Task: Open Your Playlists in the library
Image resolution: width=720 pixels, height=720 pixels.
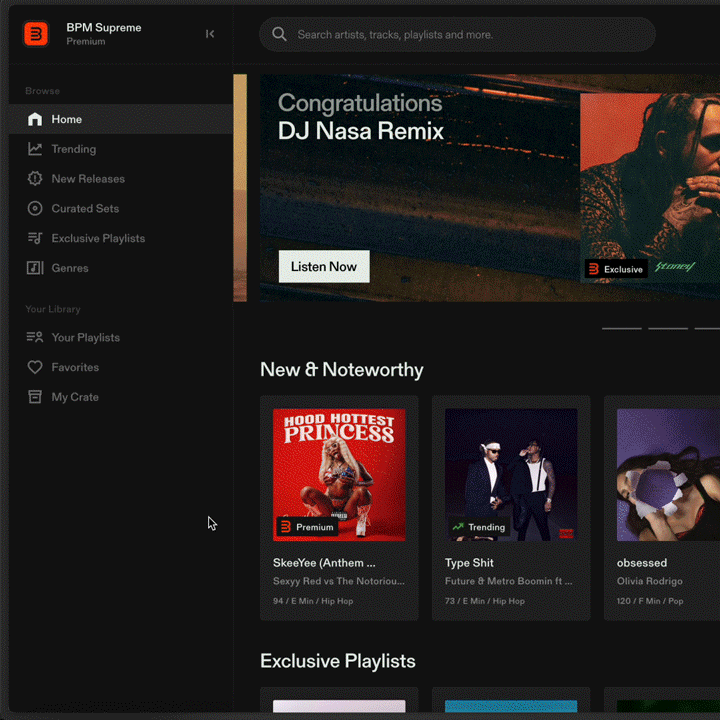Action: pyautogui.click(x=120, y=338)
